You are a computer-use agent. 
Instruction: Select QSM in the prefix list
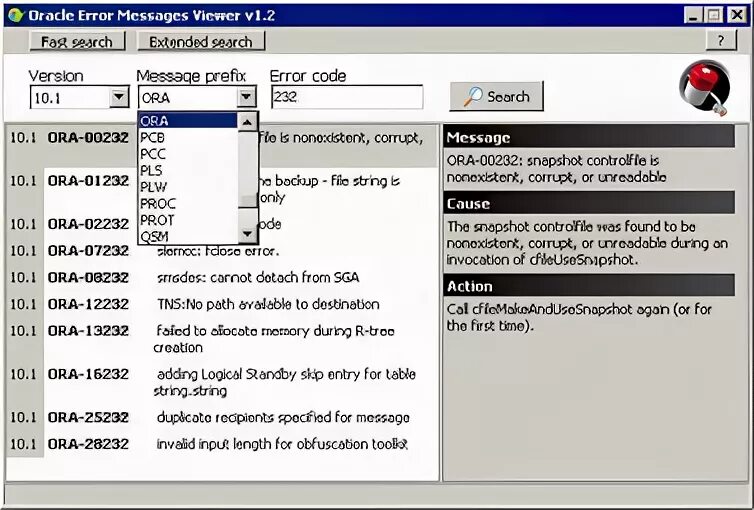(188, 236)
